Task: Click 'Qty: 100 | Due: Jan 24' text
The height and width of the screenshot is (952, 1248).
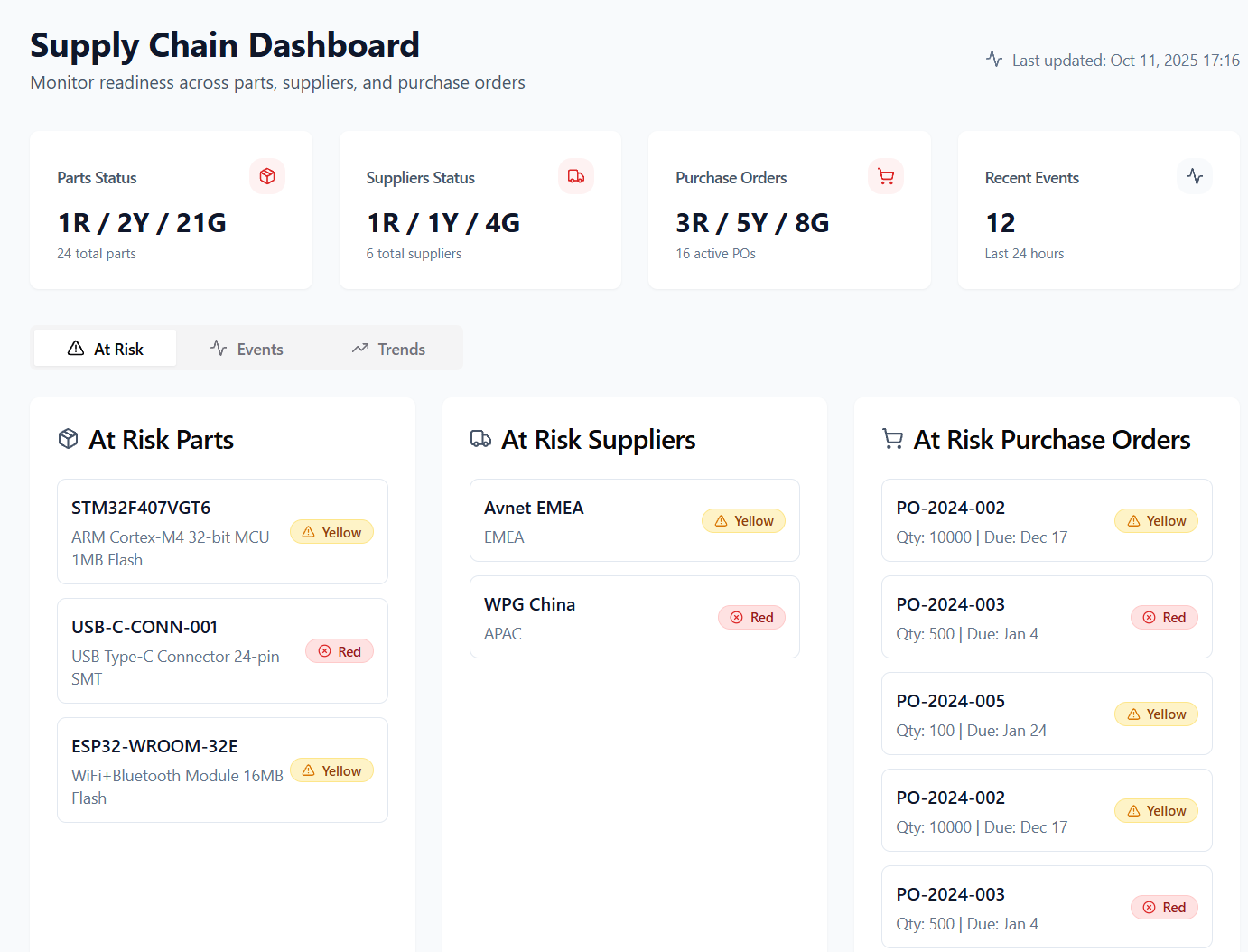Action: pyautogui.click(x=971, y=730)
